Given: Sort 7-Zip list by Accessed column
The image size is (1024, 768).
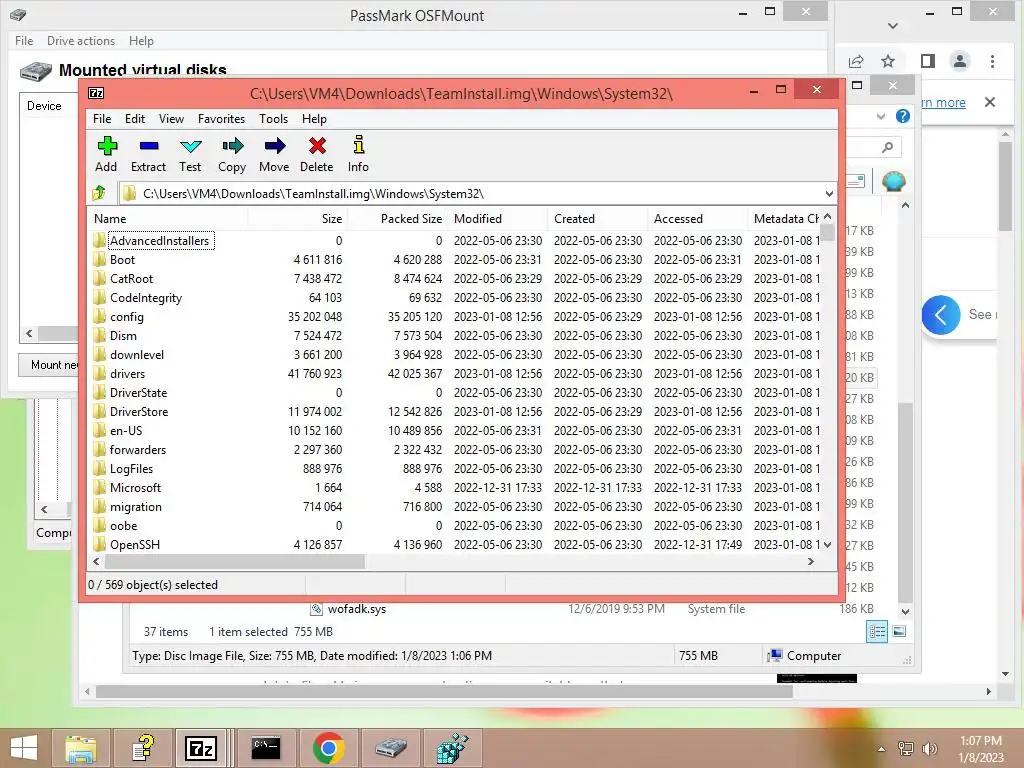Looking at the screenshot, I should [x=697, y=219].
